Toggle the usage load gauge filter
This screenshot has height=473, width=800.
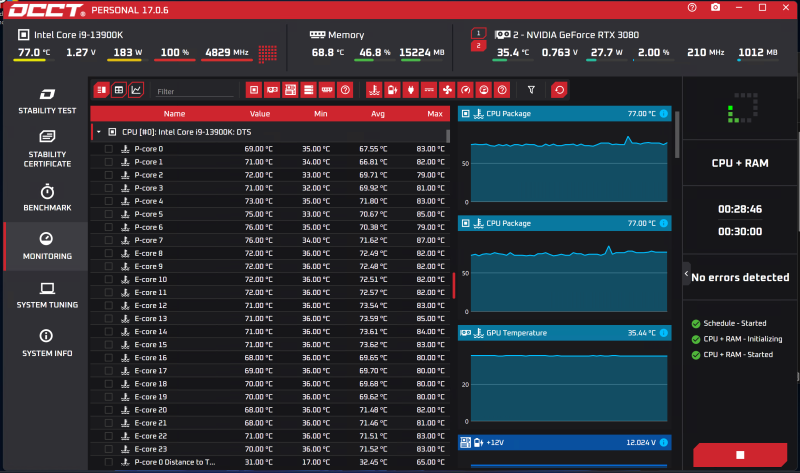[x=484, y=90]
